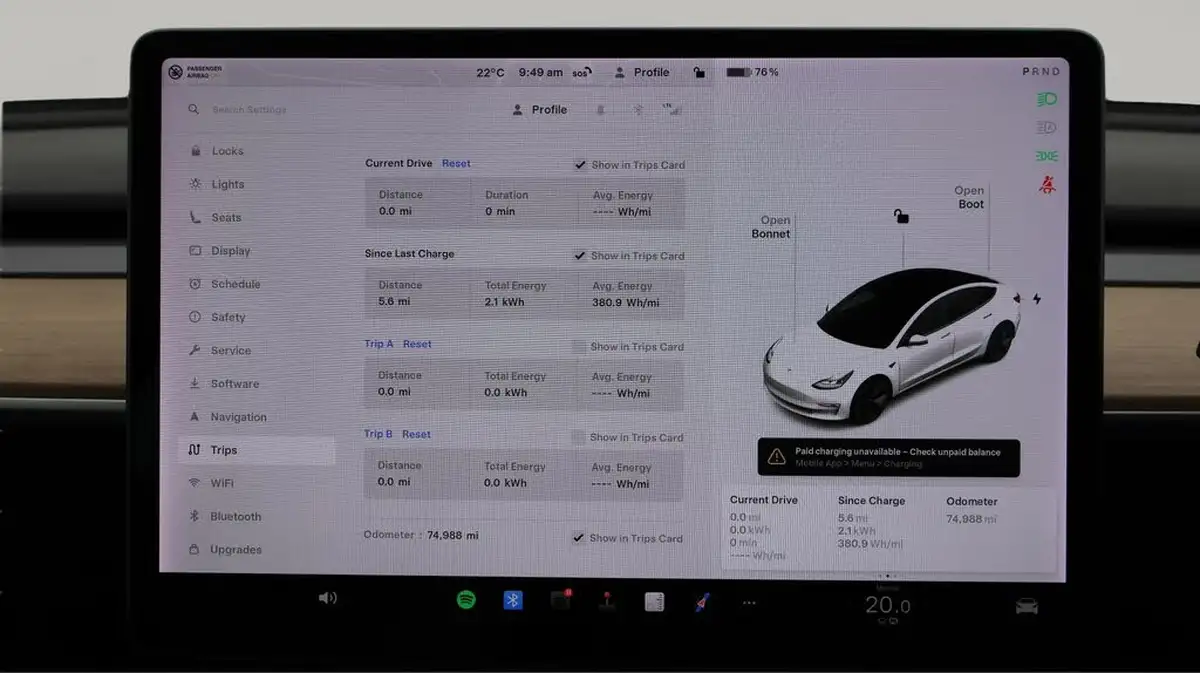Screen dimensions: 1200x673
Task: Tap the green parking lights indicator
Action: click(x=1047, y=156)
